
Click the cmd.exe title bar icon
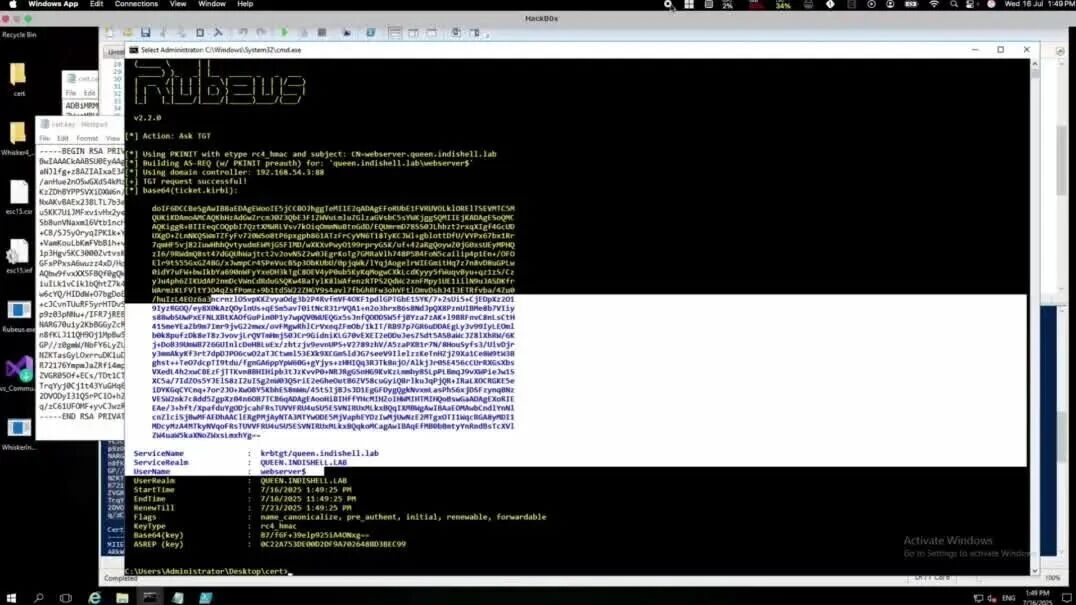(x=134, y=50)
